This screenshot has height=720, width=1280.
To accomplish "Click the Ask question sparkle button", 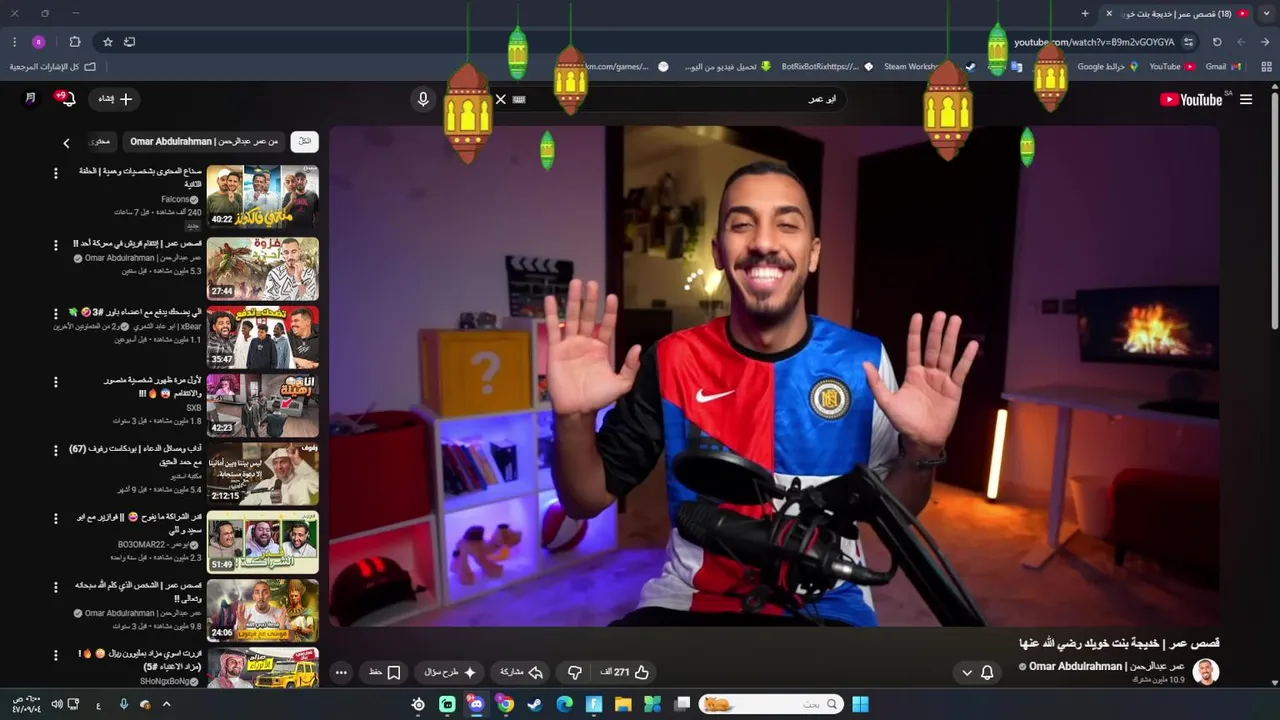I will pos(451,672).
